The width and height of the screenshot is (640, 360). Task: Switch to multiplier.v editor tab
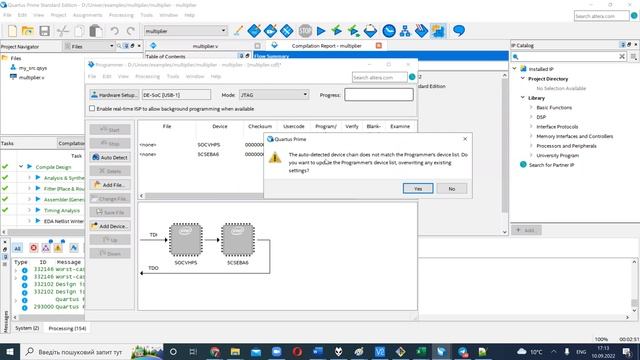point(205,46)
